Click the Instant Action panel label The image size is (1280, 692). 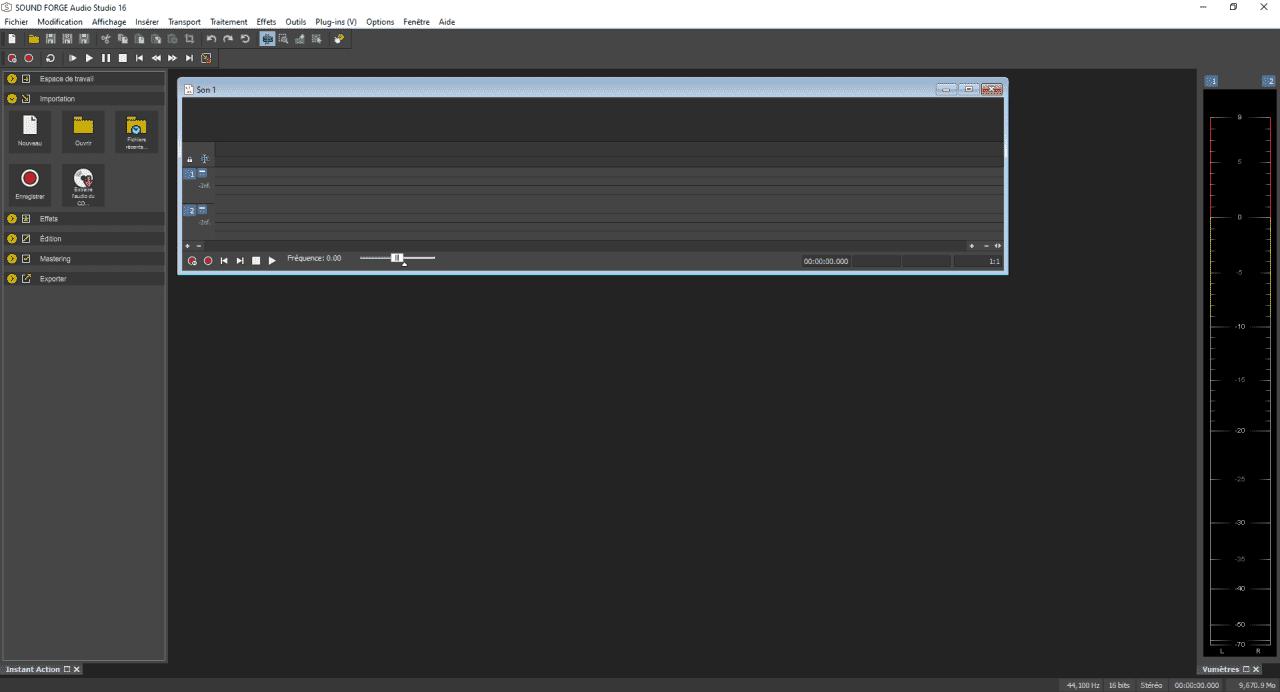point(33,669)
